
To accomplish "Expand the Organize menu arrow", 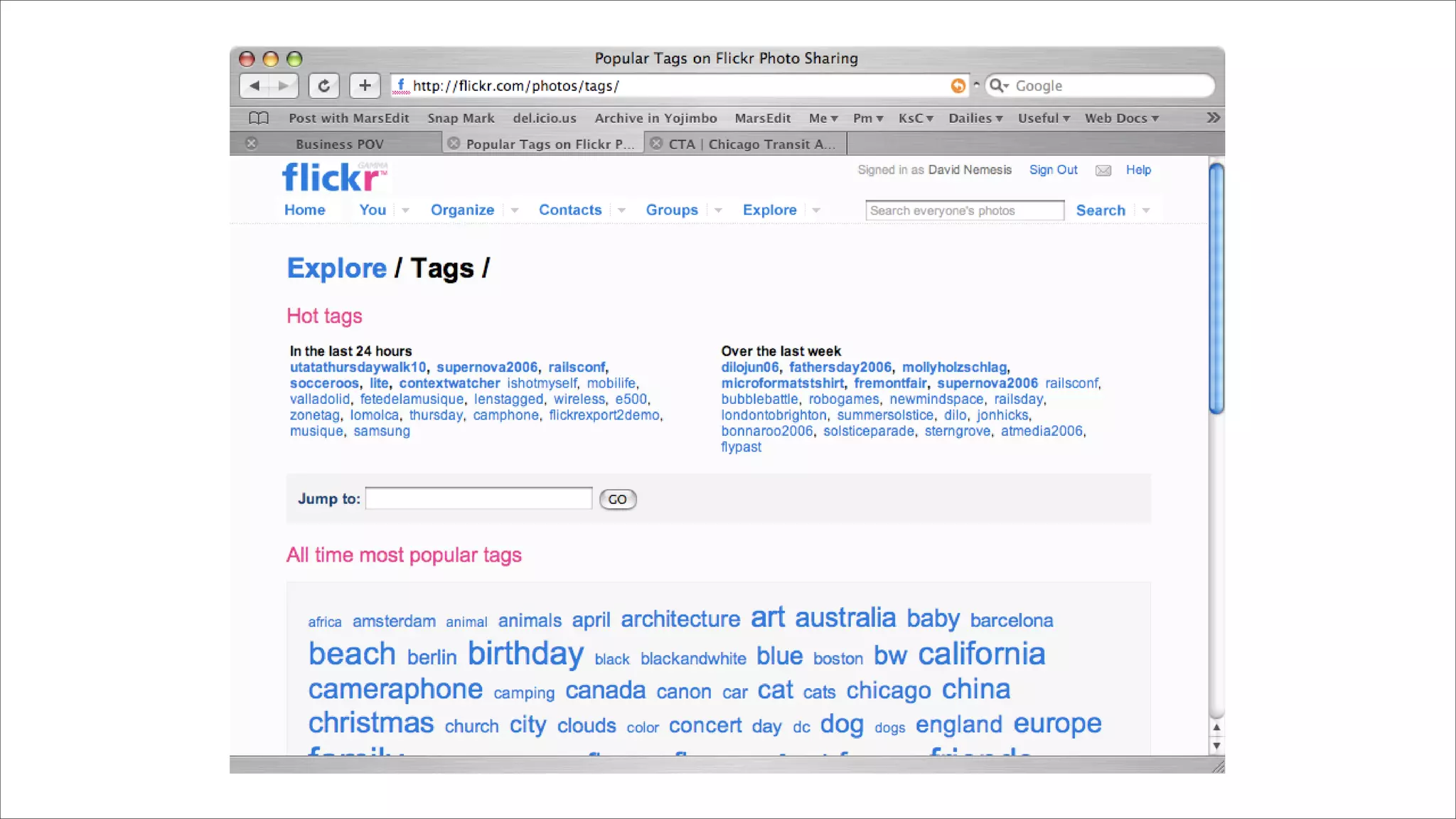I will click(514, 210).
